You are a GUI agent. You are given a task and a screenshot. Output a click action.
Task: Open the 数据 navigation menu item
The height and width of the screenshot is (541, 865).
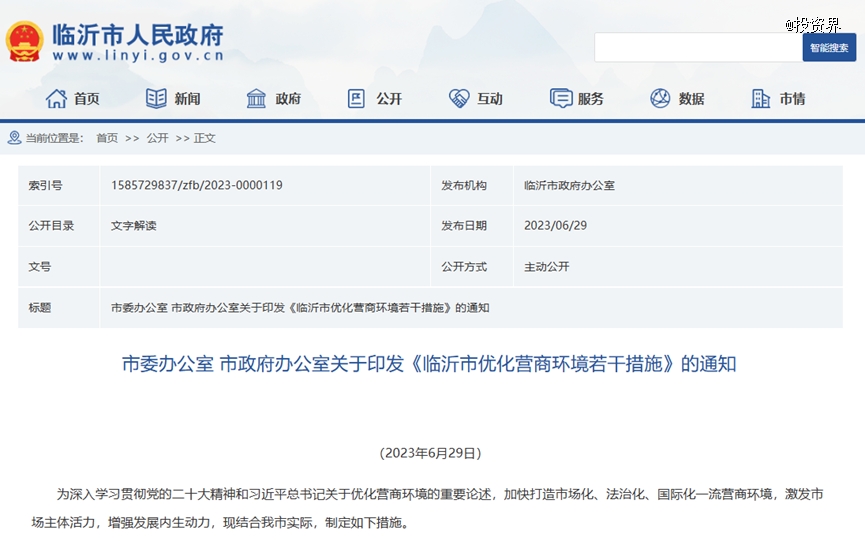(692, 99)
